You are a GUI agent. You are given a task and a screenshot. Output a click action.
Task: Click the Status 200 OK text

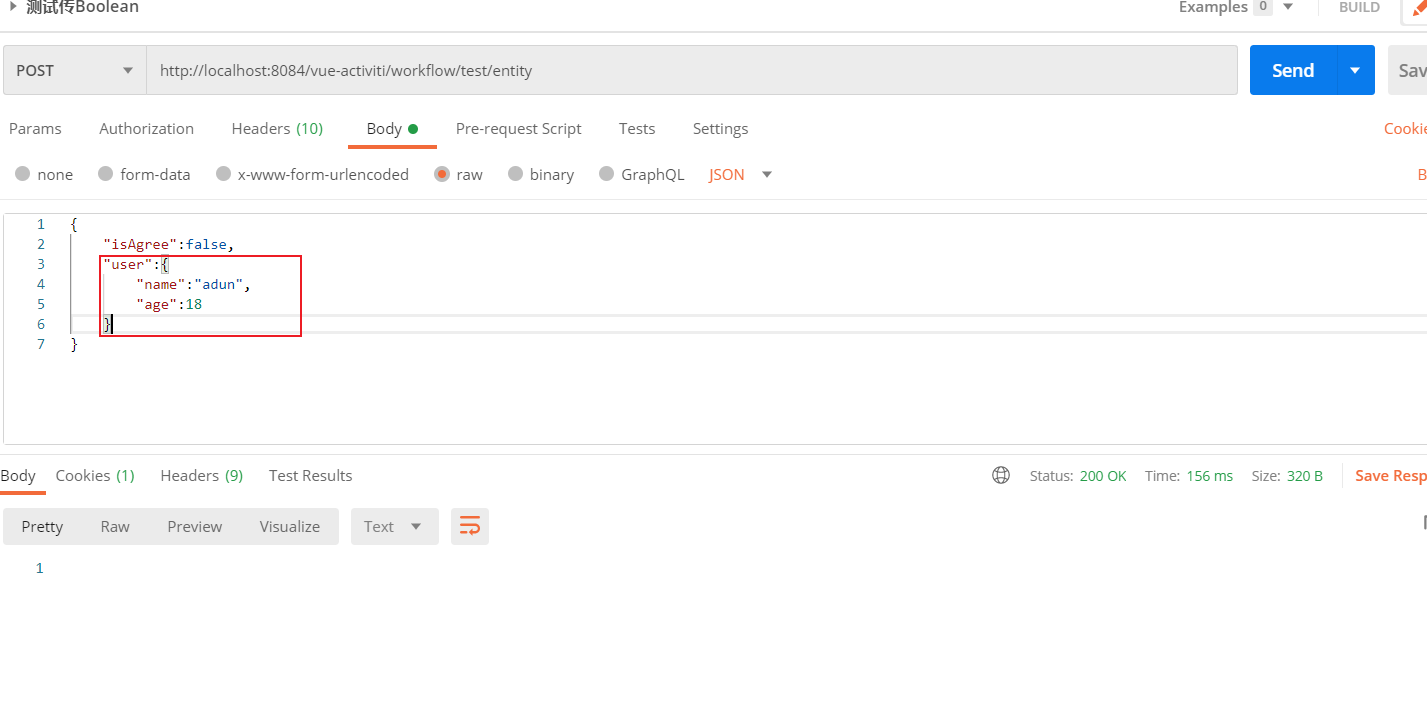click(1078, 476)
